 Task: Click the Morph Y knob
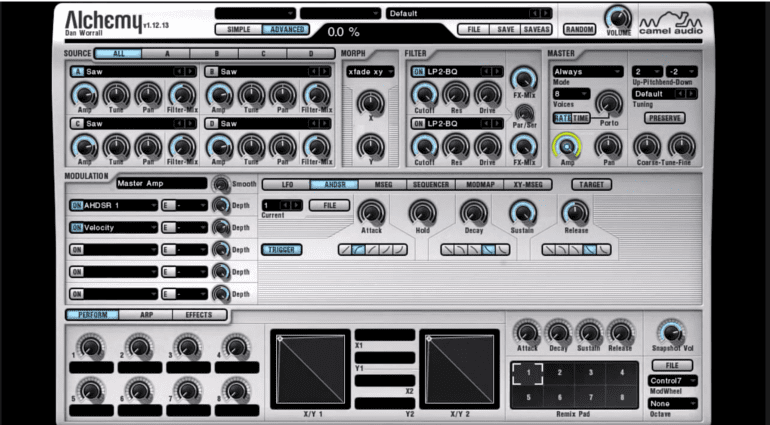(371, 146)
